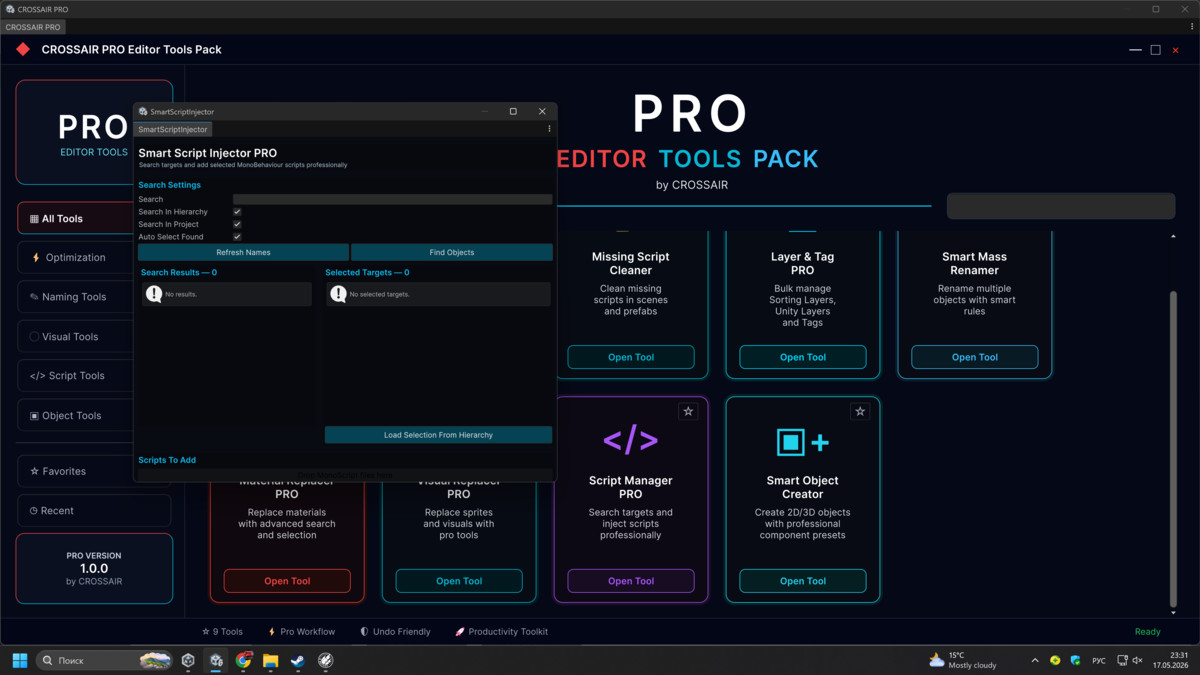1200x675 pixels.
Task: Open Tool for Smart Mass Renamer
Action: tap(975, 357)
